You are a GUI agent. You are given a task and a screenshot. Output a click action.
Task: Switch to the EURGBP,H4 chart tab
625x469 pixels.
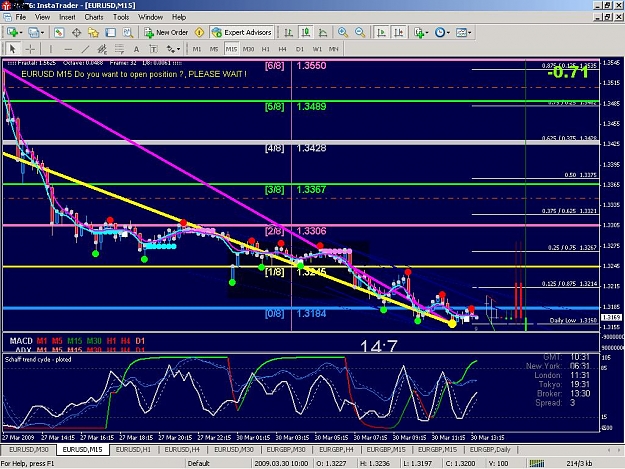336,449
